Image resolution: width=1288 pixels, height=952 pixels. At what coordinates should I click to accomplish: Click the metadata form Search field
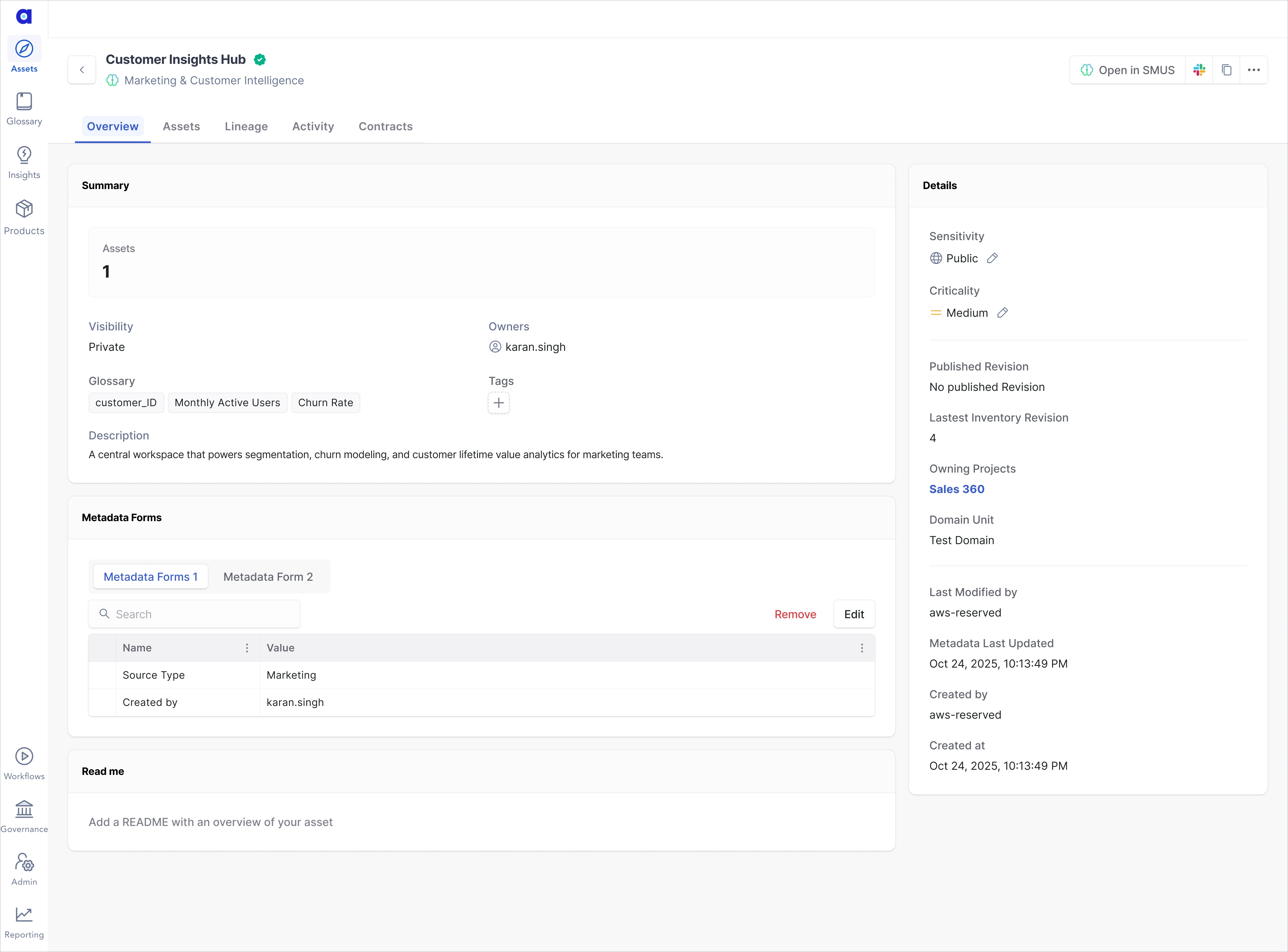[194, 614]
